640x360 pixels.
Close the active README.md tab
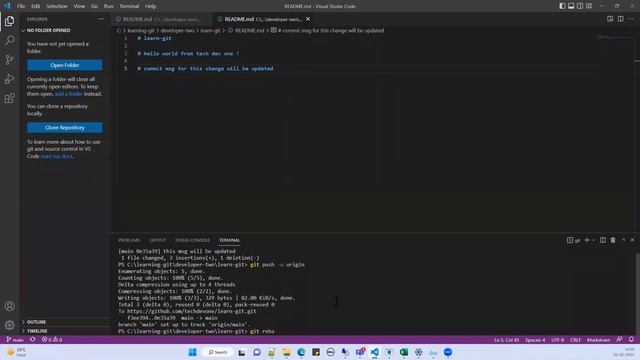pyautogui.click(x=308, y=19)
